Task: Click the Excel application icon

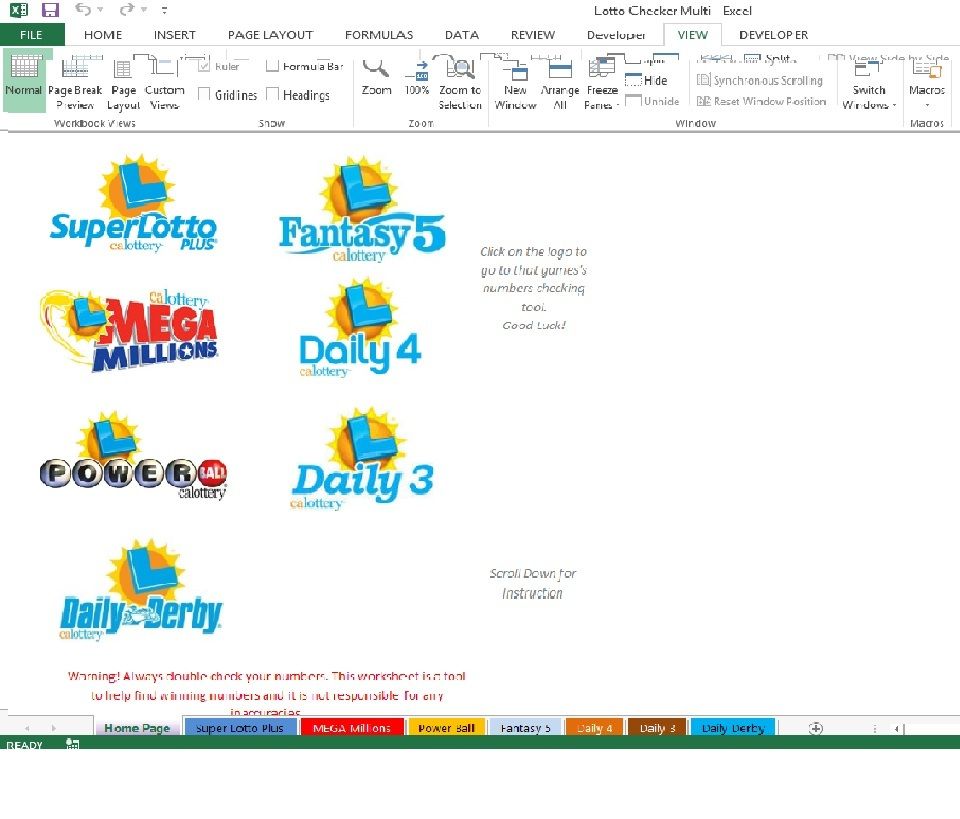Action: coord(18,10)
